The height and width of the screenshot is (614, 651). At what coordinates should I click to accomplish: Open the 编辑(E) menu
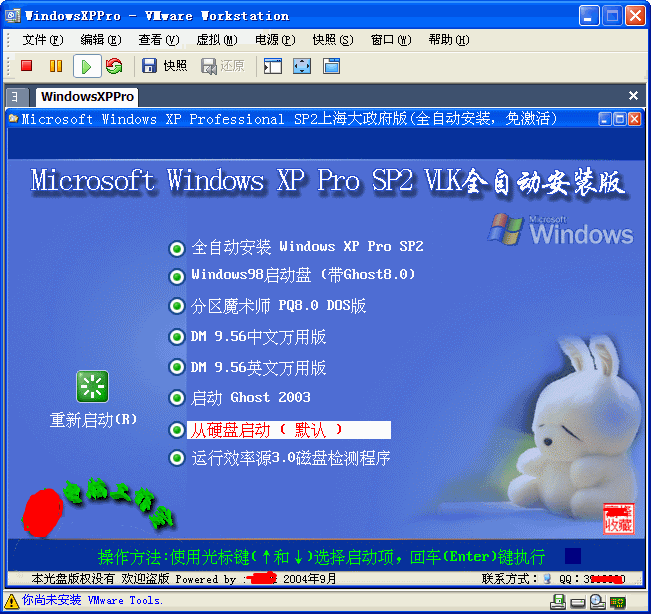(100, 40)
